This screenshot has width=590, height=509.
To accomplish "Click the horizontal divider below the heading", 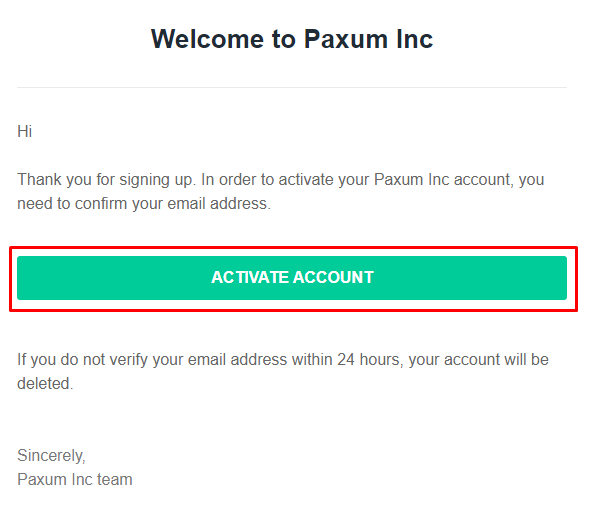I will click(292, 88).
